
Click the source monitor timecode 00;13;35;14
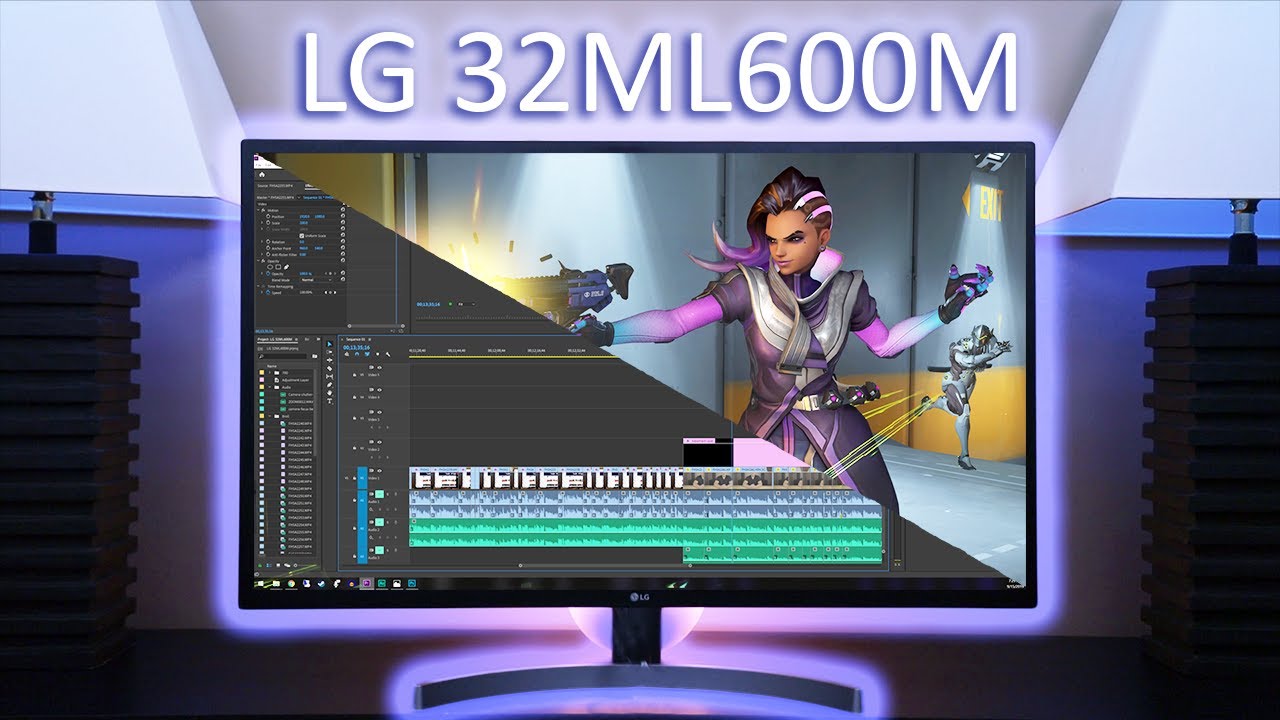(428, 303)
